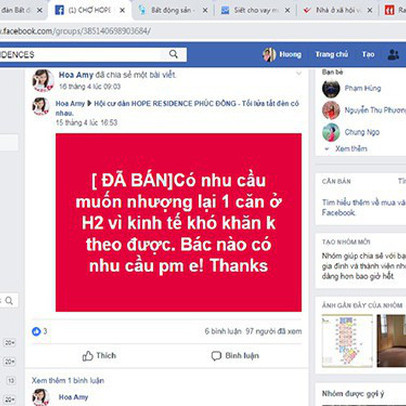Viewport: 406px width, 406px height.
Task: Switch to the Bất động sản tab
Action: 173,10
